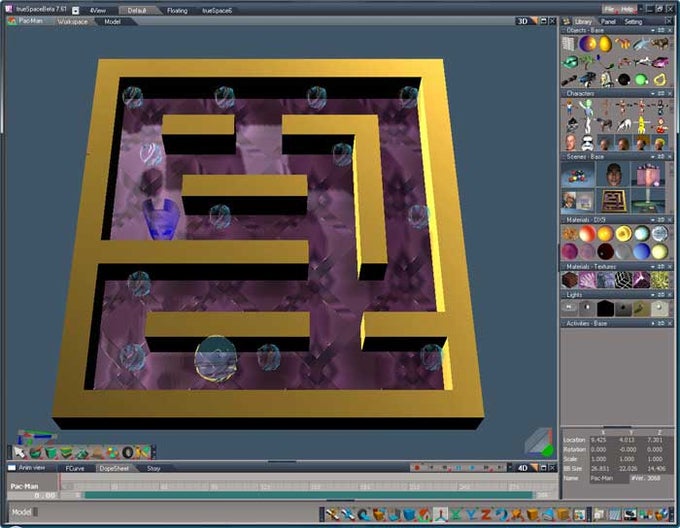The width and height of the screenshot is (680, 528).
Task: Click the colored spheres icon in viewport toolbar
Action: (113, 453)
